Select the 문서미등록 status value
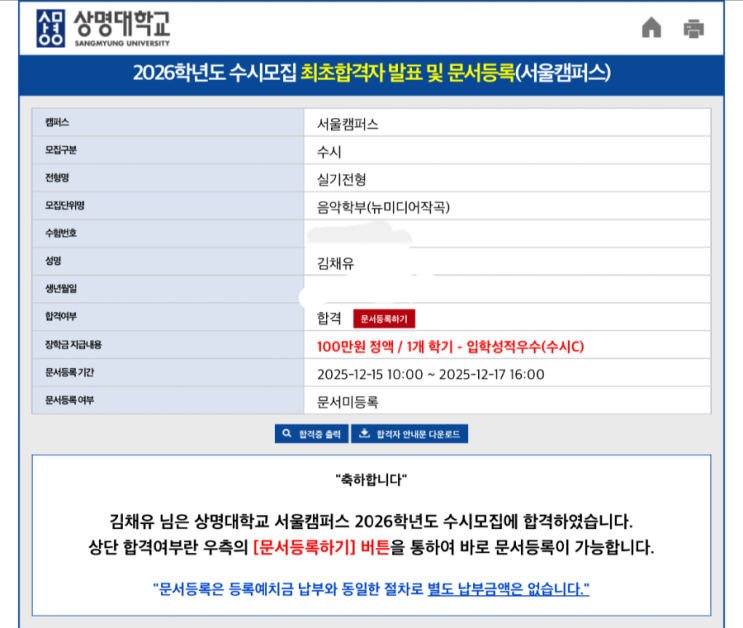743x628 pixels. click(x=347, y=402)
